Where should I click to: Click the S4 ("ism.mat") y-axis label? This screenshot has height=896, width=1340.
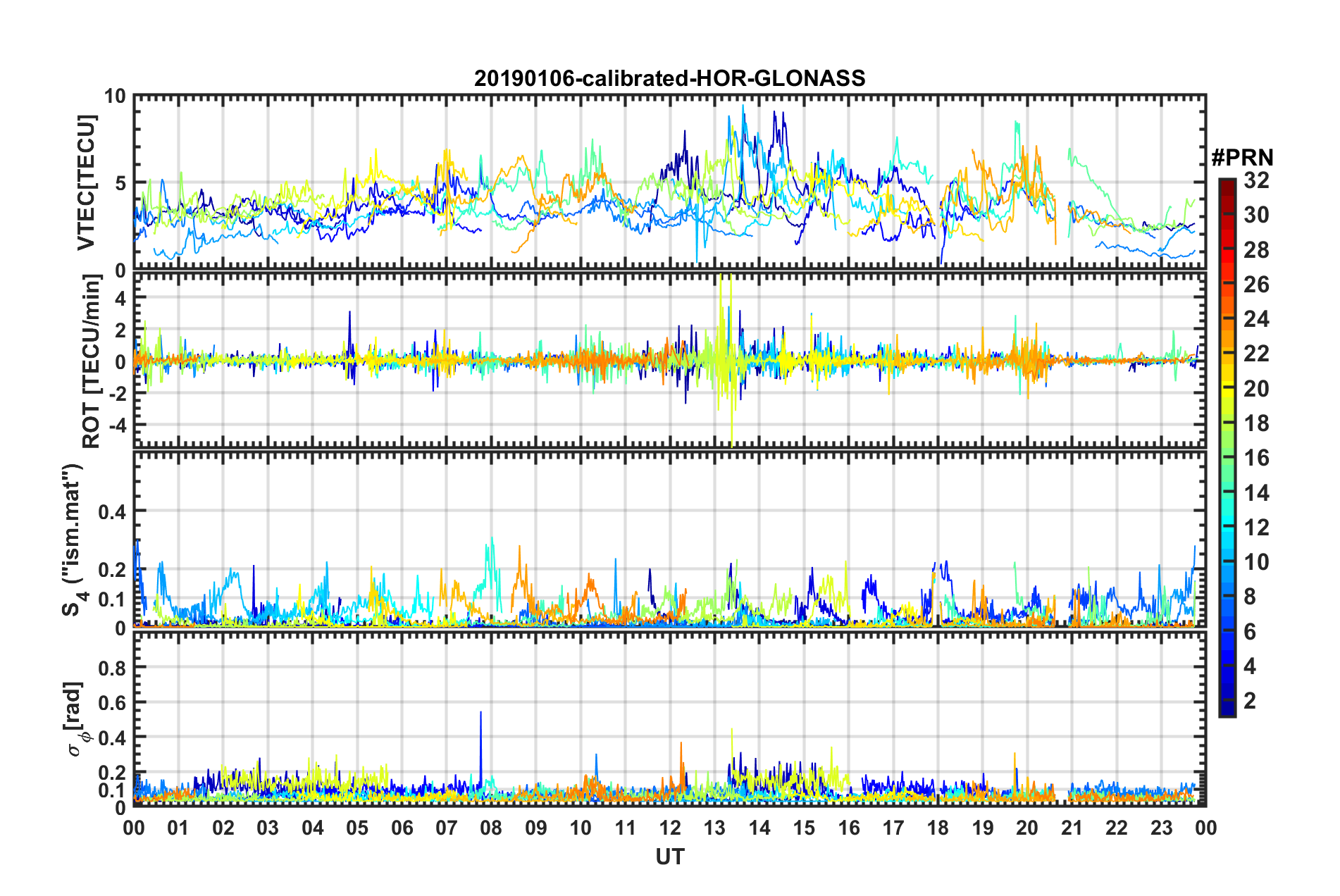pos(73,540)
